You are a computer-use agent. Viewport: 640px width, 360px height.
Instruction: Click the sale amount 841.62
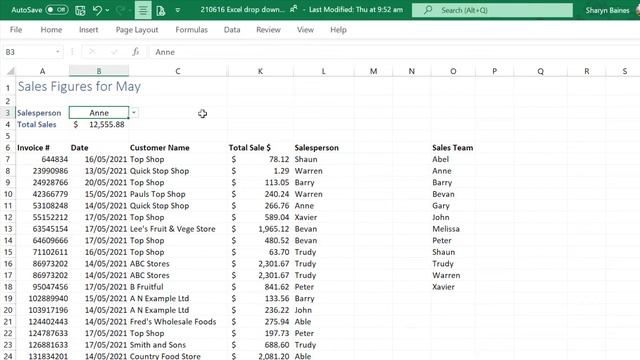(277, 287)
